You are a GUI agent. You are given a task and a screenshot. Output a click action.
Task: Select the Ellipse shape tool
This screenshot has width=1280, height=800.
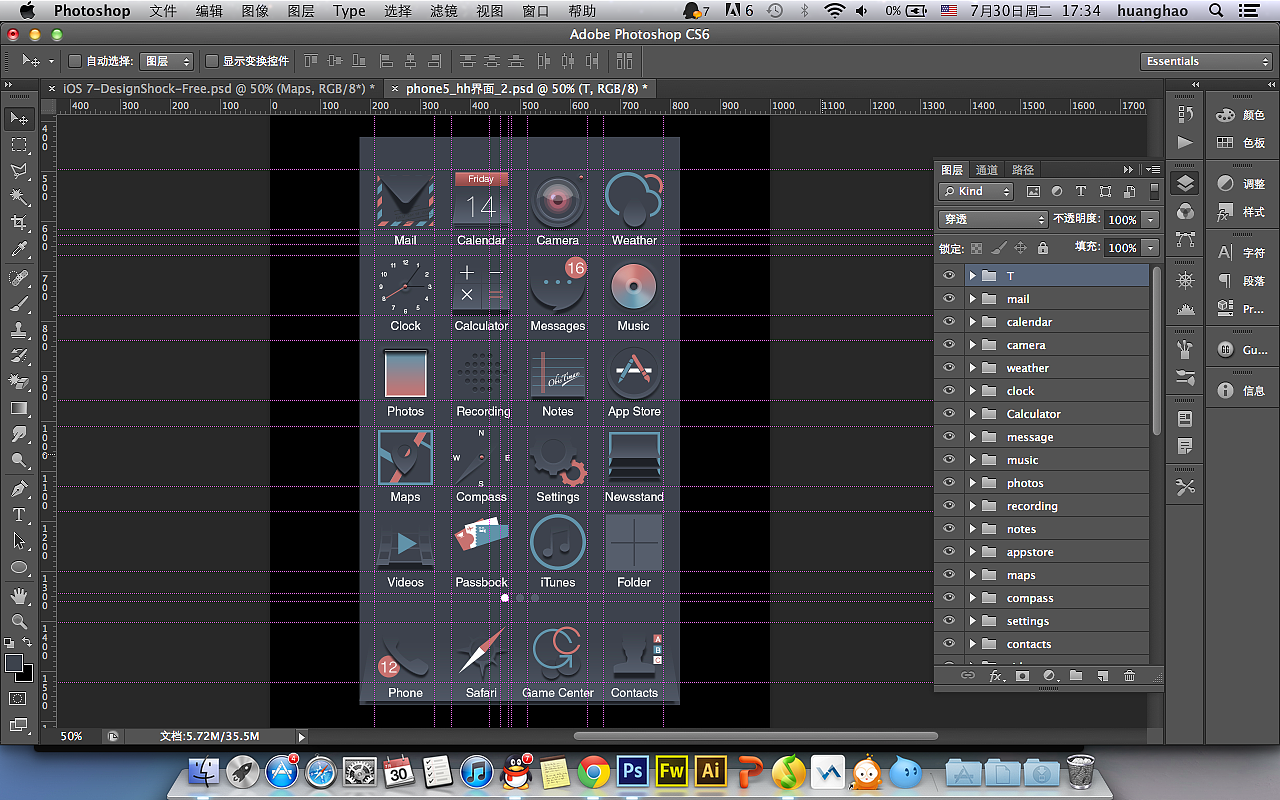[19, 566]
